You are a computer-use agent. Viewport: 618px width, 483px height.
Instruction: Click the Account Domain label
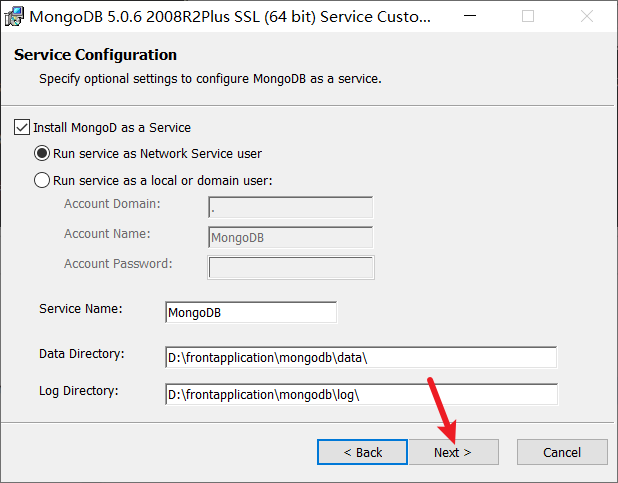[x=112, y=204]
